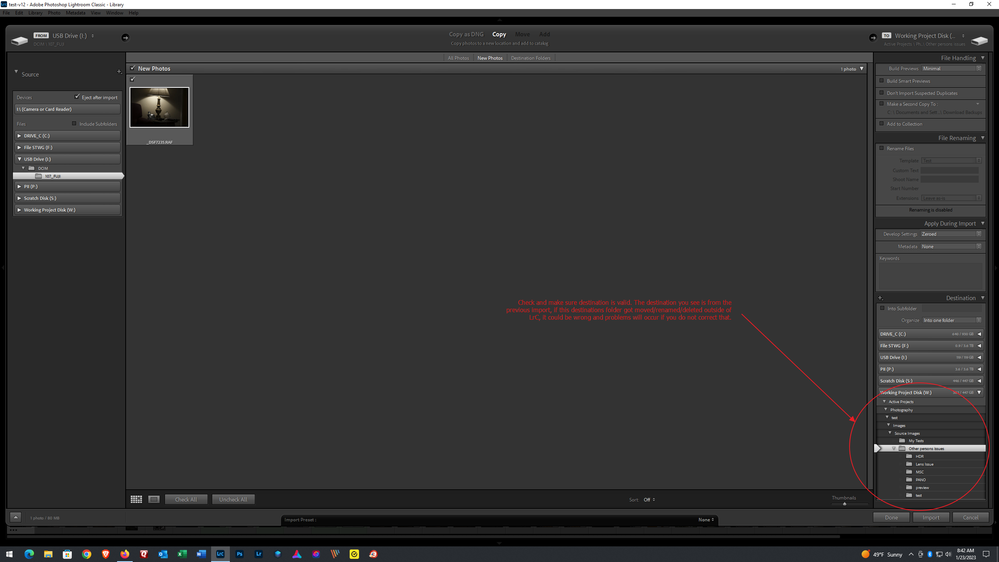Viewport: 999px width, 562px height.
Task: Click the source drive icon beside FROM
Action: click(x=20, y=40)
